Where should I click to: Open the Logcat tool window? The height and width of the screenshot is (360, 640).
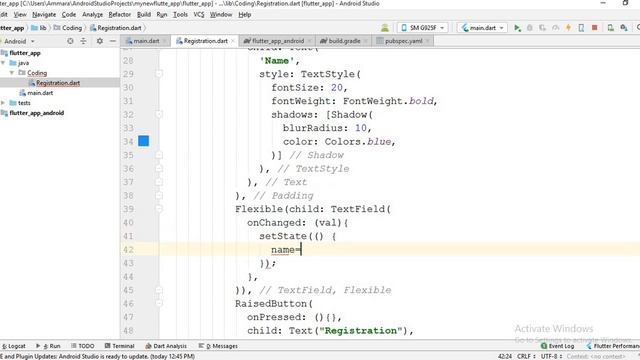point(13,346)
